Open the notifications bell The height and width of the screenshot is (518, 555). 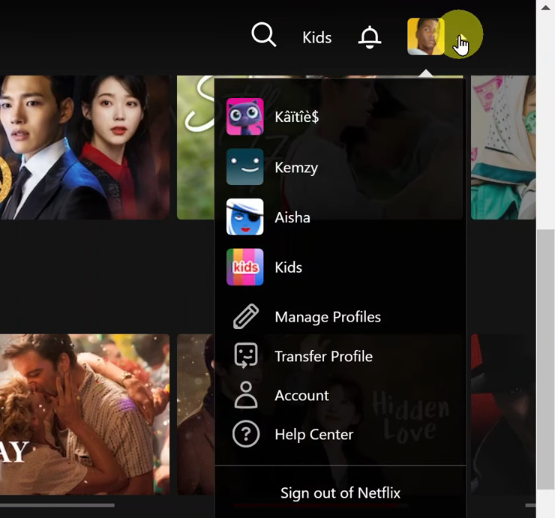[x=370, y=37]
